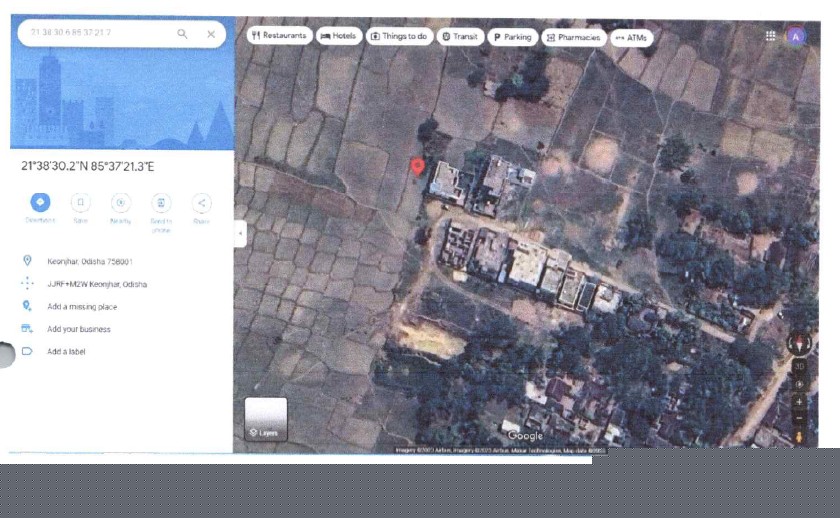The image size is (840, 518).
Task: Zoom in with the plus button
Action: [799, 401]
